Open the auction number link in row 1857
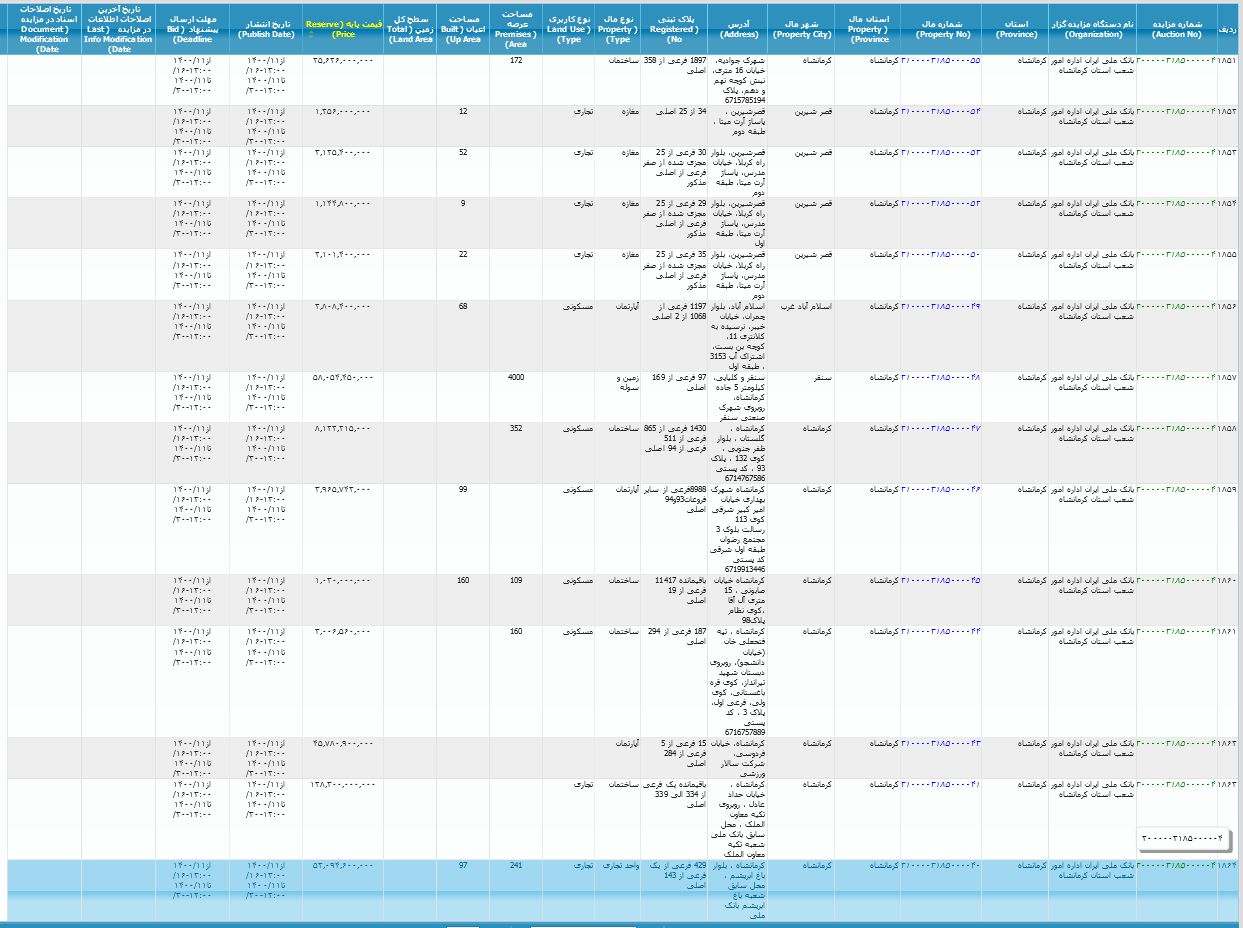The height and width of the screenshot is (928, 1243). click(1175, 378)
